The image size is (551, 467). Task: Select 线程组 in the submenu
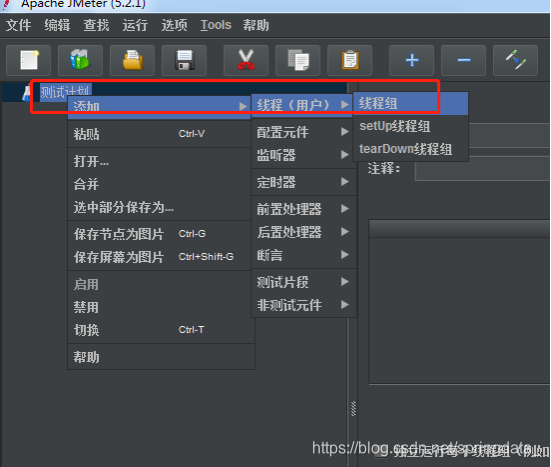(410, 103)
